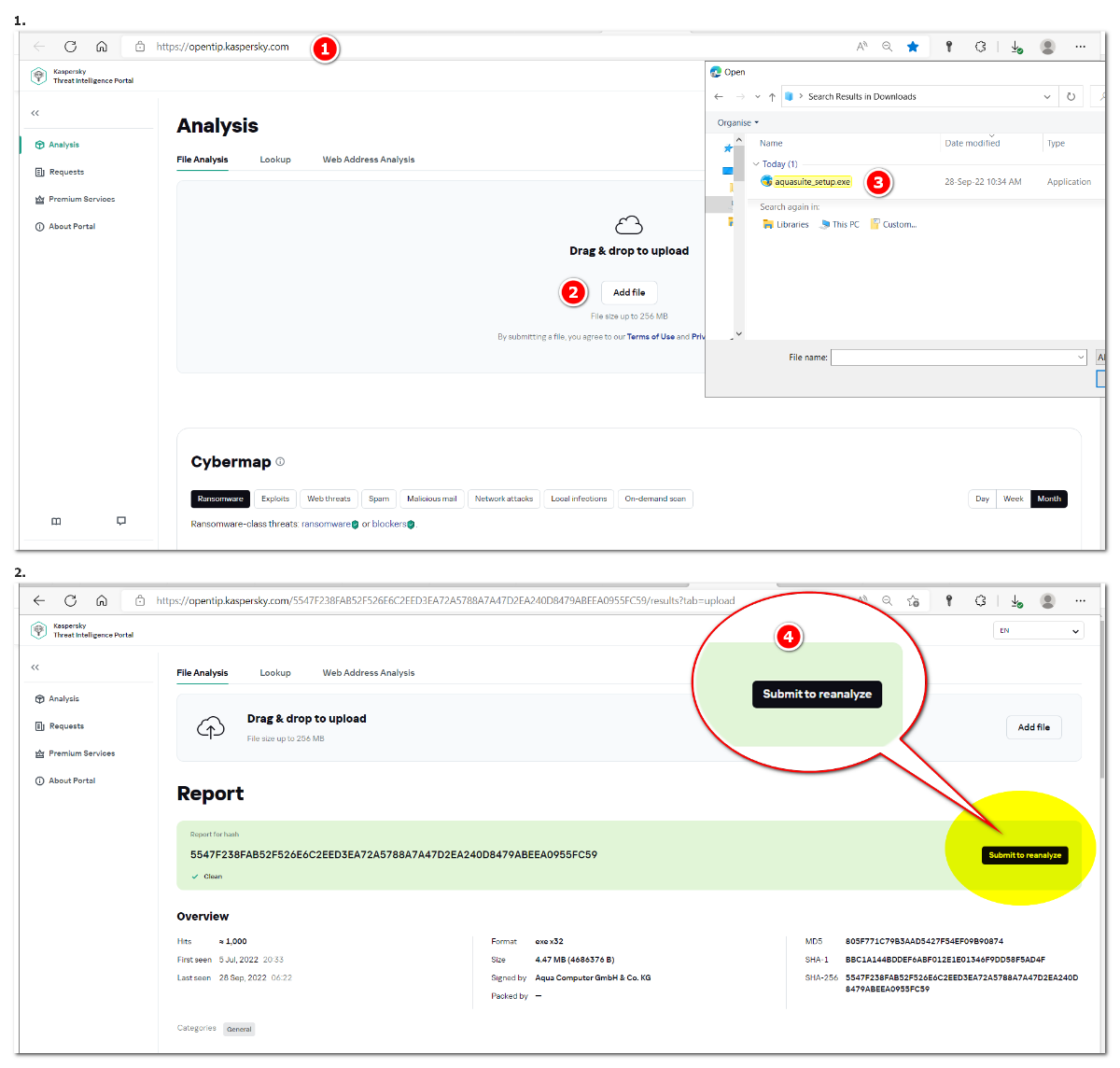Toggle the Exploits threat filter

(x=275, y=499)
